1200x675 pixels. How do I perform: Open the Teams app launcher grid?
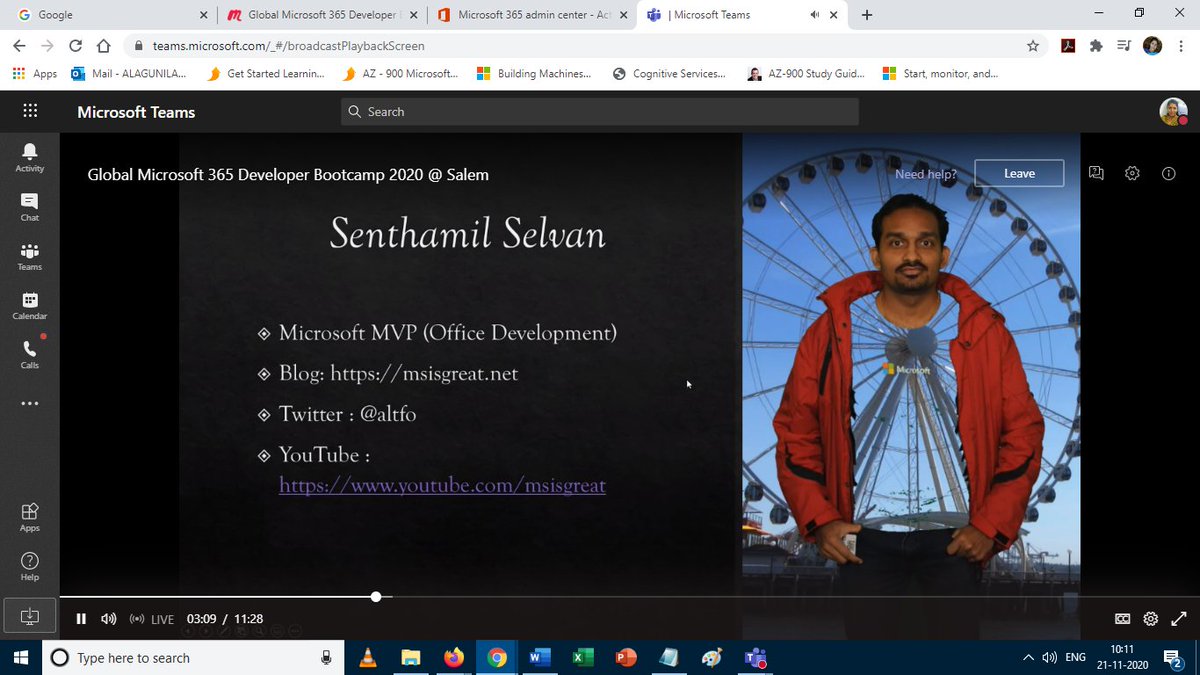pyautogui.click(x=29, y=112)
